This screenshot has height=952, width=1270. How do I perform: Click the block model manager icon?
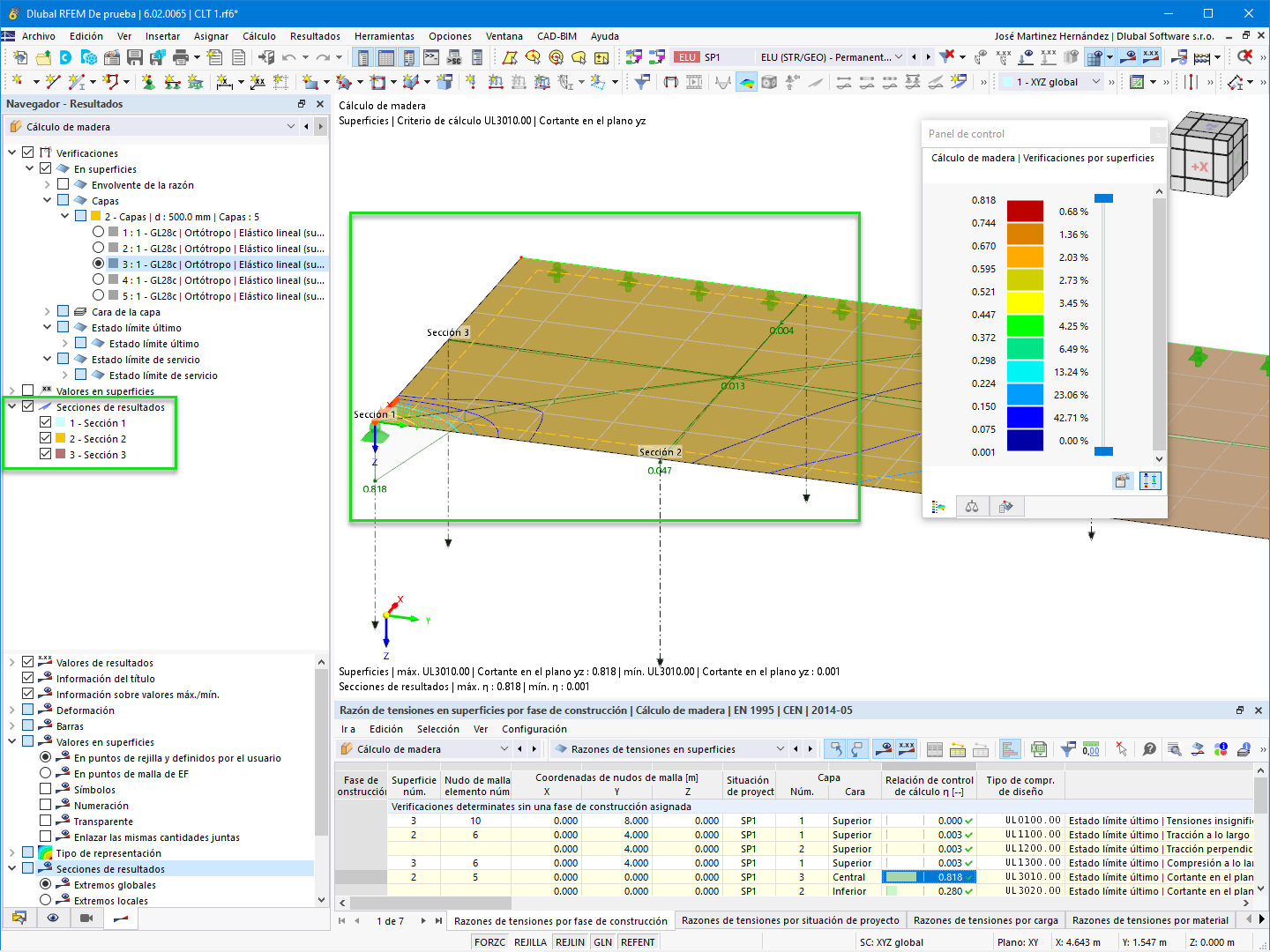[x=89, y=57]
